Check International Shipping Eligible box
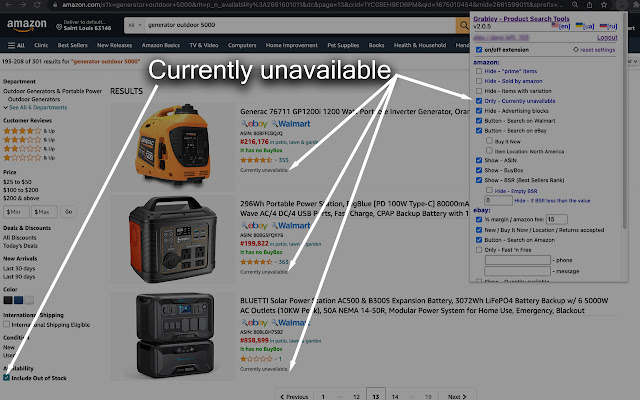 pyautogui.click(x=7, y=324)
